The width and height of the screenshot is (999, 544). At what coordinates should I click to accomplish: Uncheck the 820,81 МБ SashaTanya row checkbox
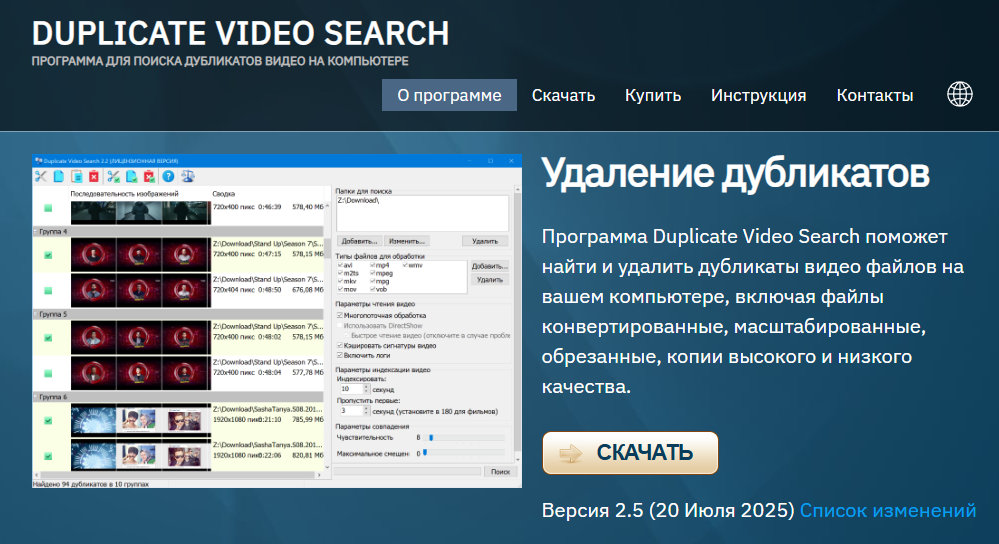[x=48, y=456]
